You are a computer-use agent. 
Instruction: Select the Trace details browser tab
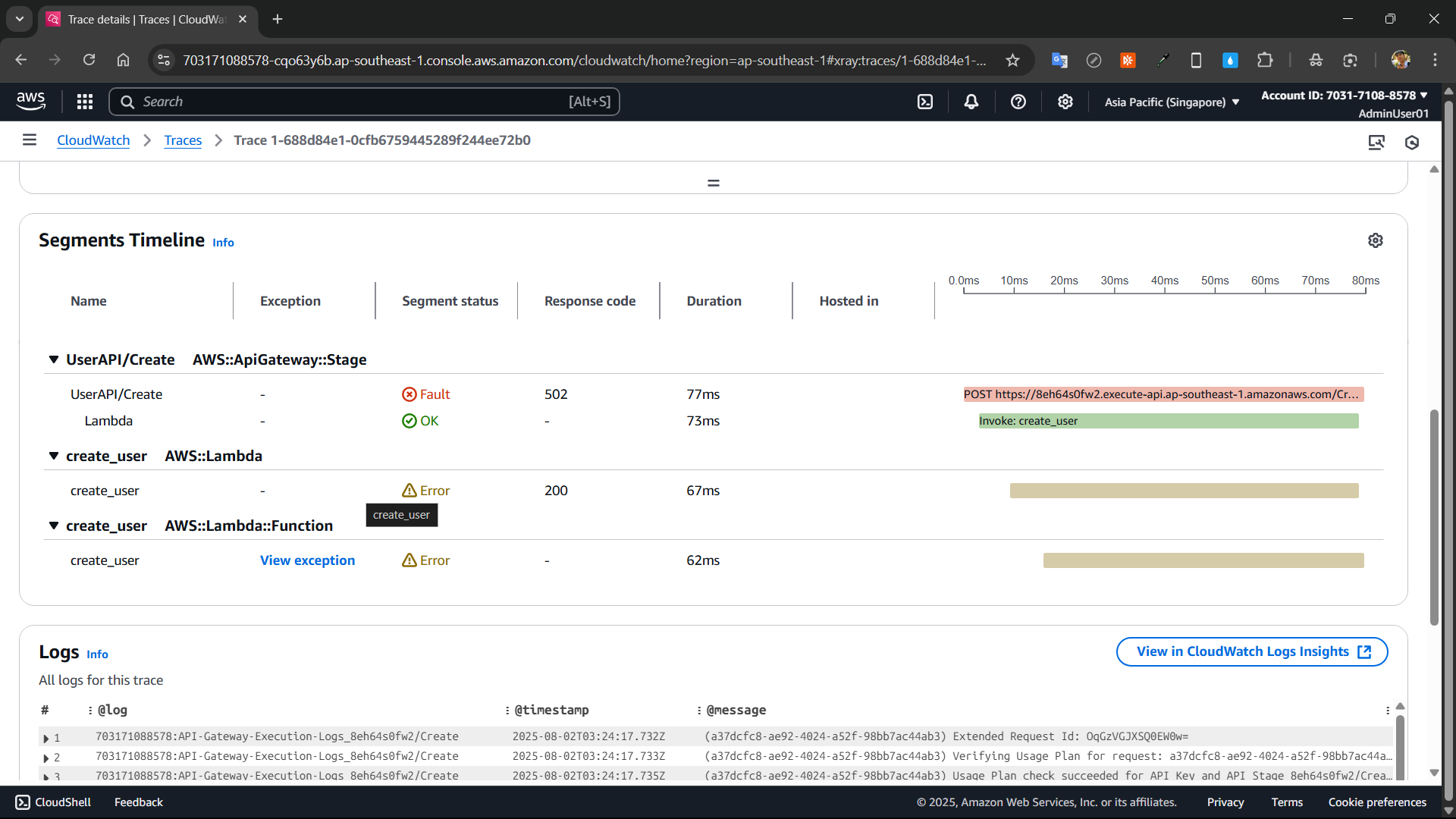pos(148,19)
